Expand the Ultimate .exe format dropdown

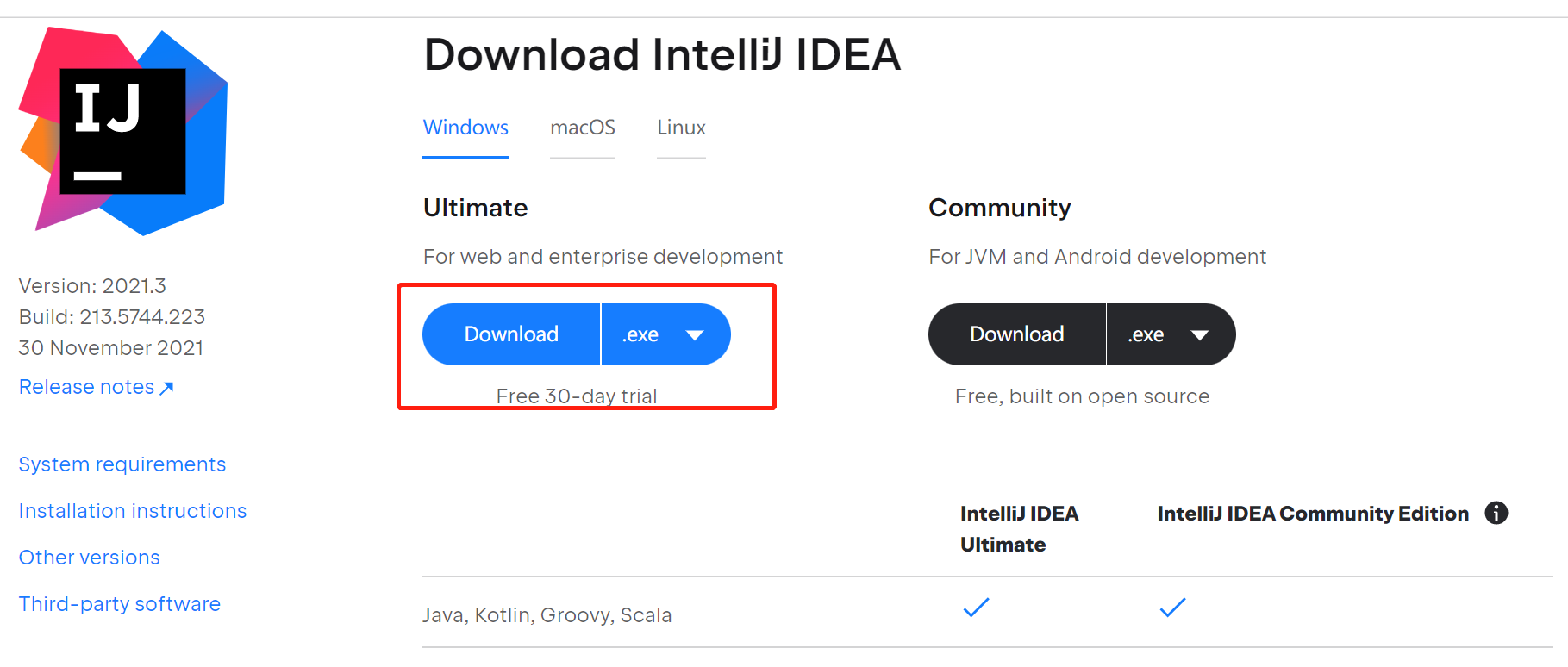tap(665, 334)
